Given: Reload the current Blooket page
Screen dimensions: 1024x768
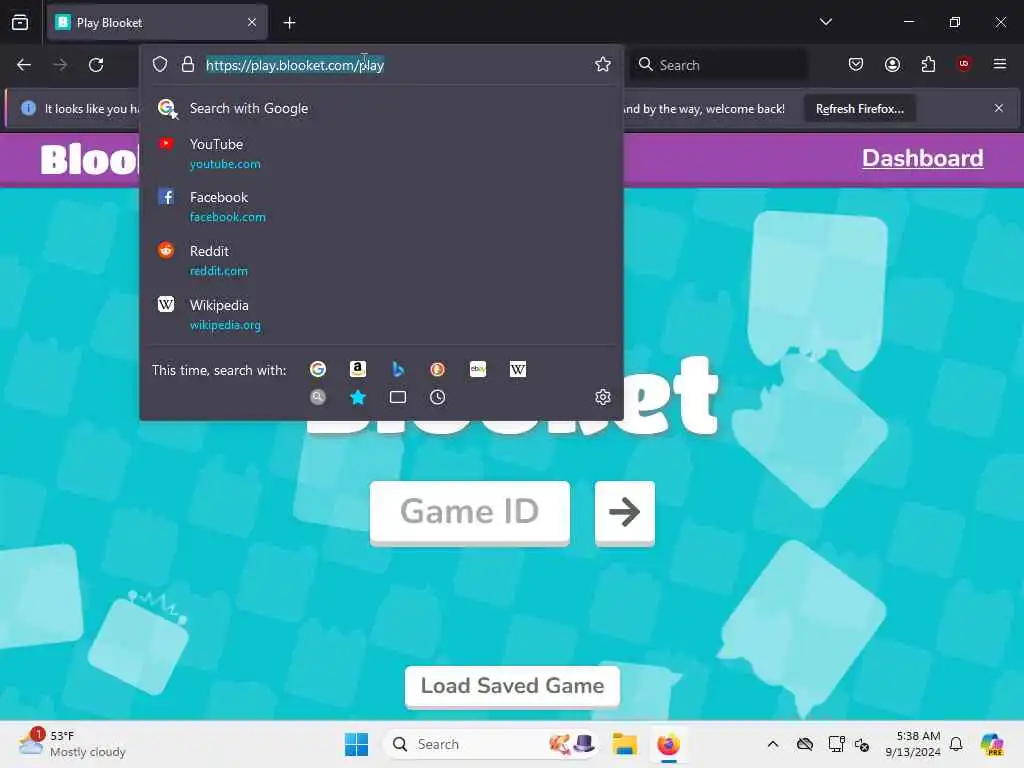Looking at the screenshot, I should pyautogui.click(x=96, y=65).
